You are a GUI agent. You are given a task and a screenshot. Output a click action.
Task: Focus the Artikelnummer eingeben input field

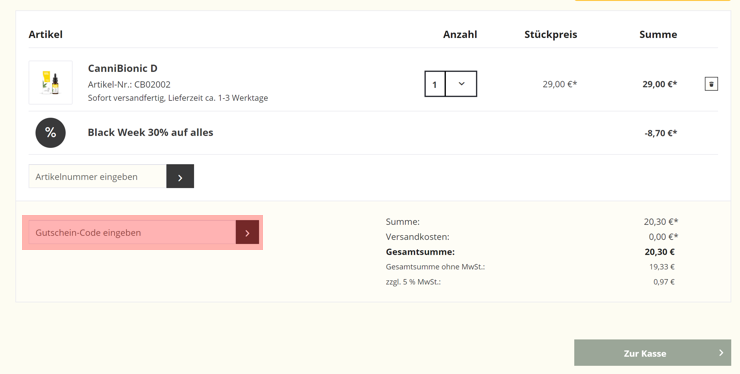[97, 176]
